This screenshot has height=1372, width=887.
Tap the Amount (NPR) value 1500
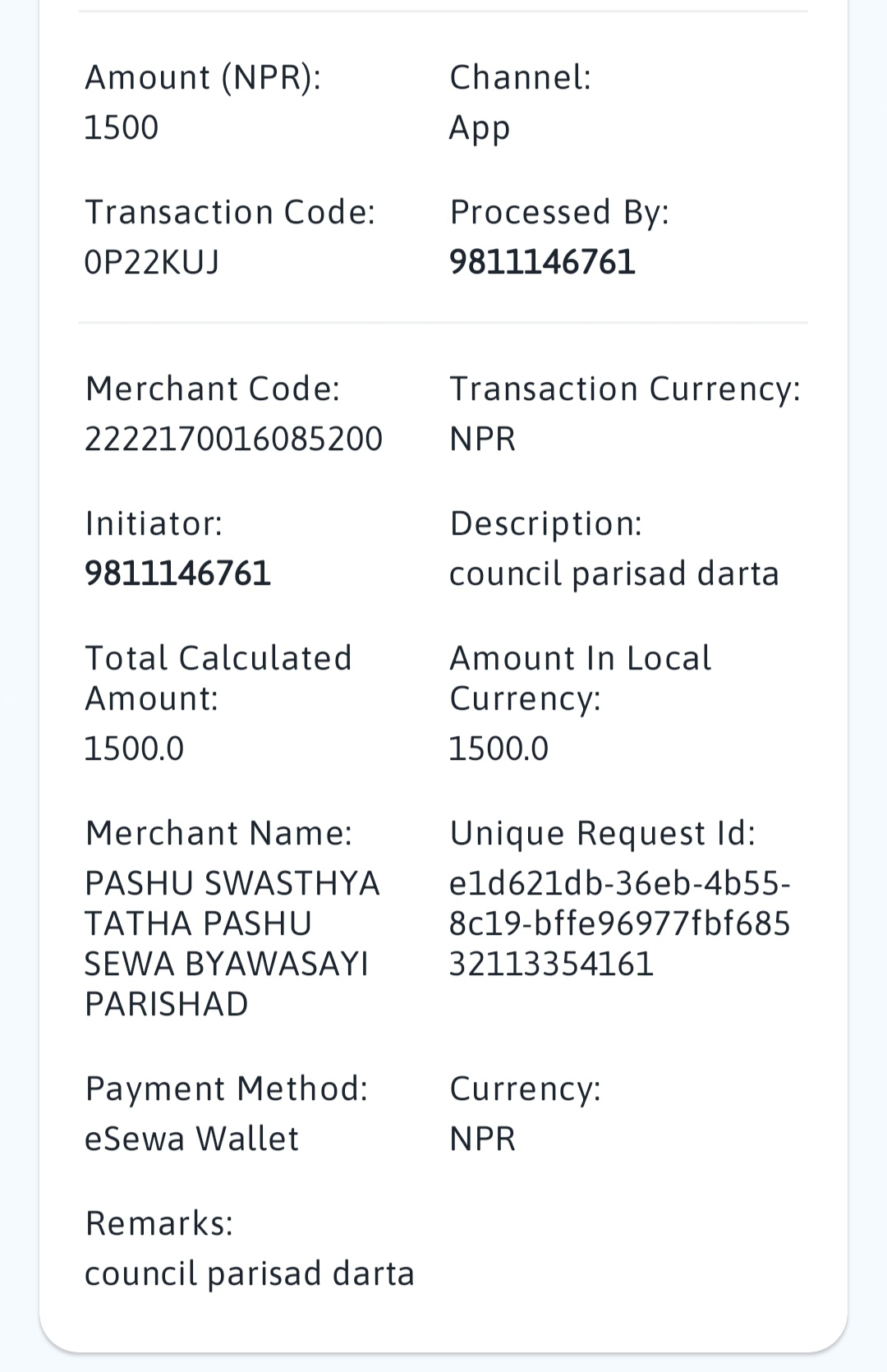tap(122, 127)
